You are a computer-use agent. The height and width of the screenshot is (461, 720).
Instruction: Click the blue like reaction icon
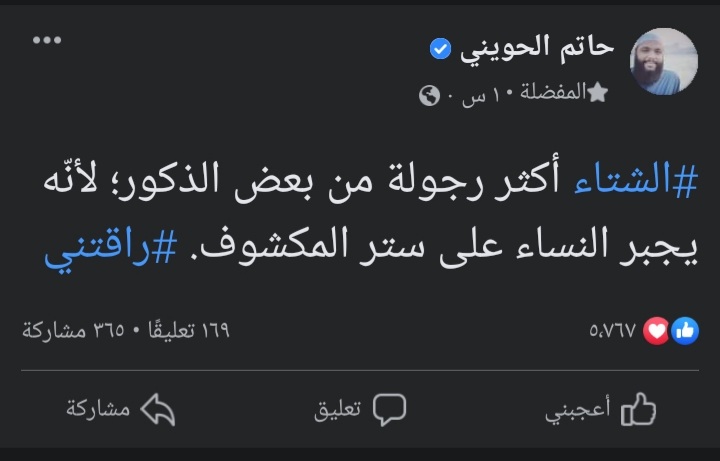[x=685, y=330]
